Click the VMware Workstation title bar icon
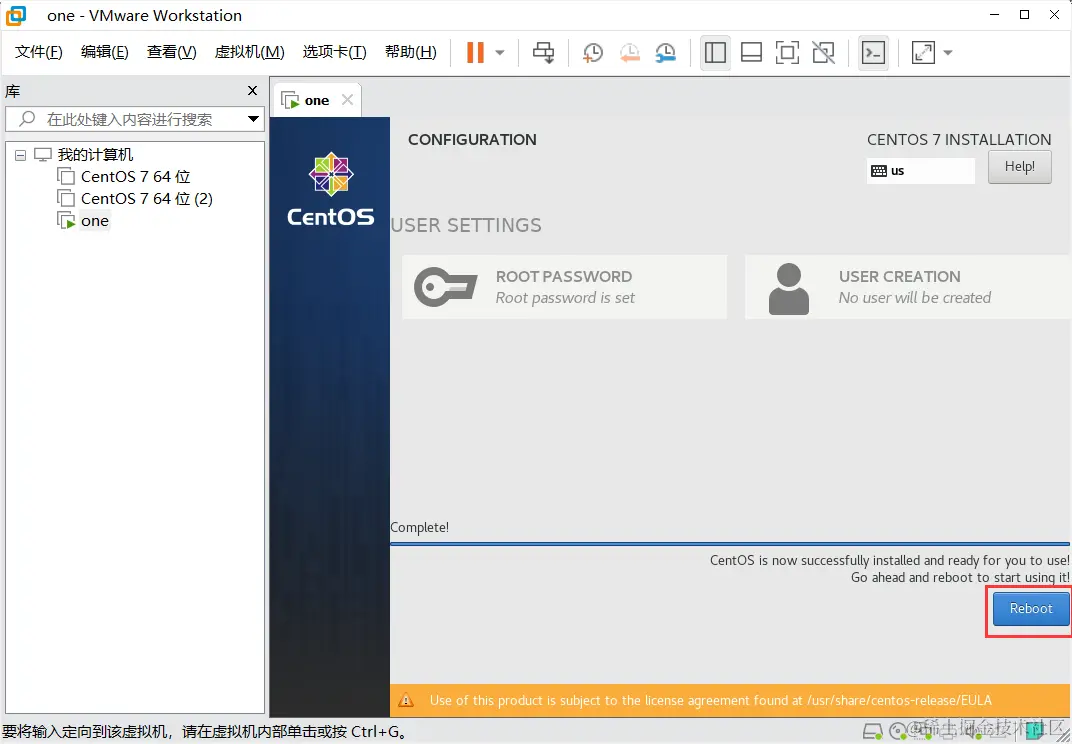Image resolution: width=1072 pixels, height=744 pixels. tap(16, 15)
